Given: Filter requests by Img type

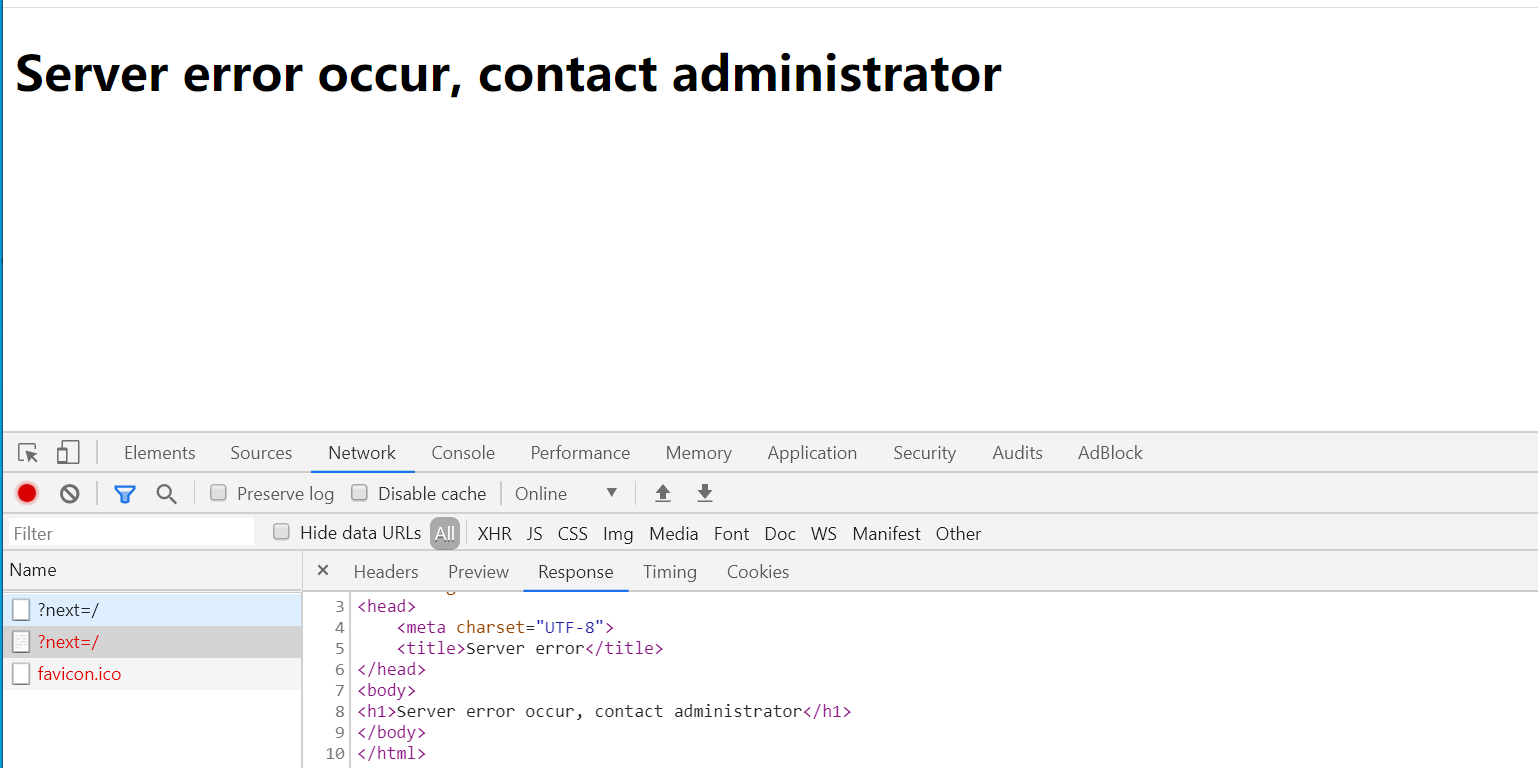Looking at the screenshot, I should coord(618,533).
